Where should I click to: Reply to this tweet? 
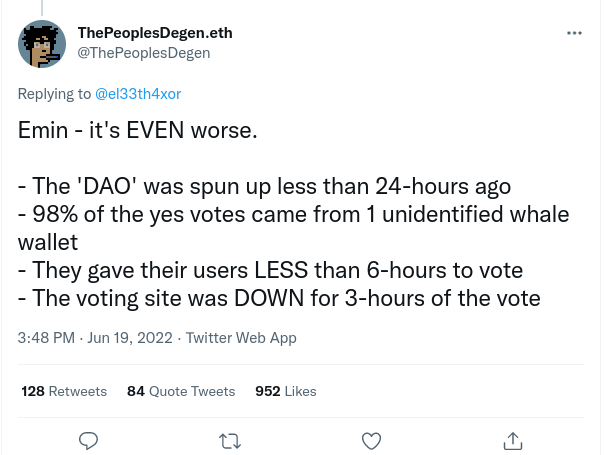tap(89, 439)
